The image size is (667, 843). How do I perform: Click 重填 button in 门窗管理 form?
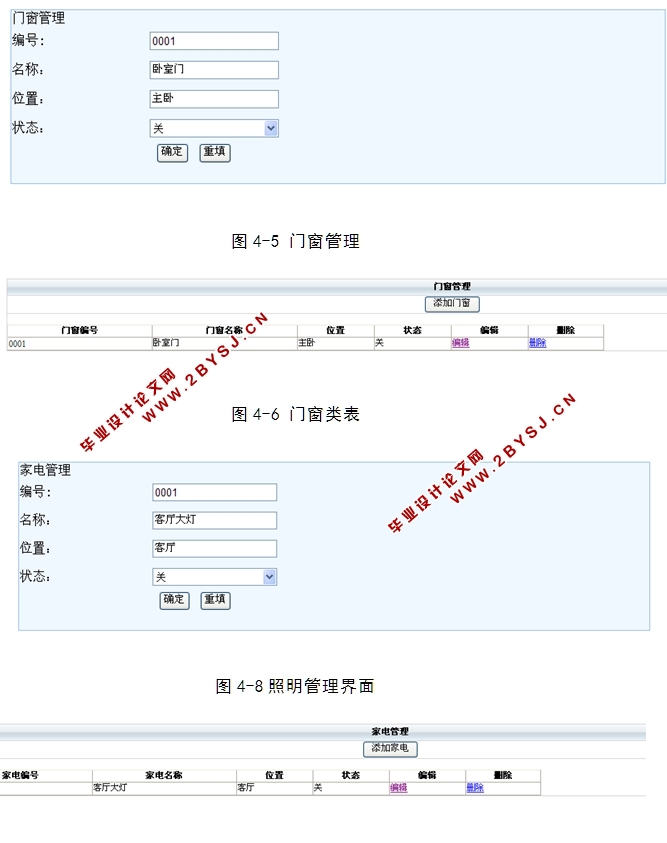[x=215, y=152]
